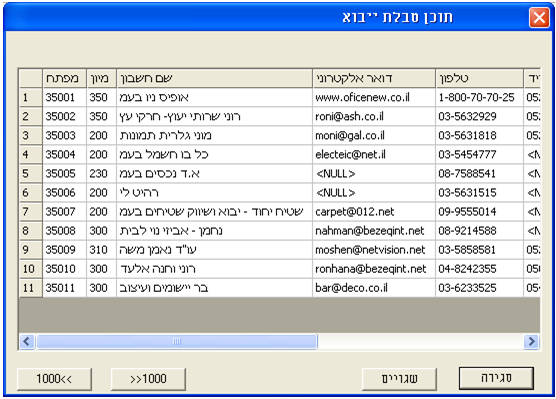Viewport: 556px width, 399px height.
Task: Select row header number 7
Action: [31, 212]
